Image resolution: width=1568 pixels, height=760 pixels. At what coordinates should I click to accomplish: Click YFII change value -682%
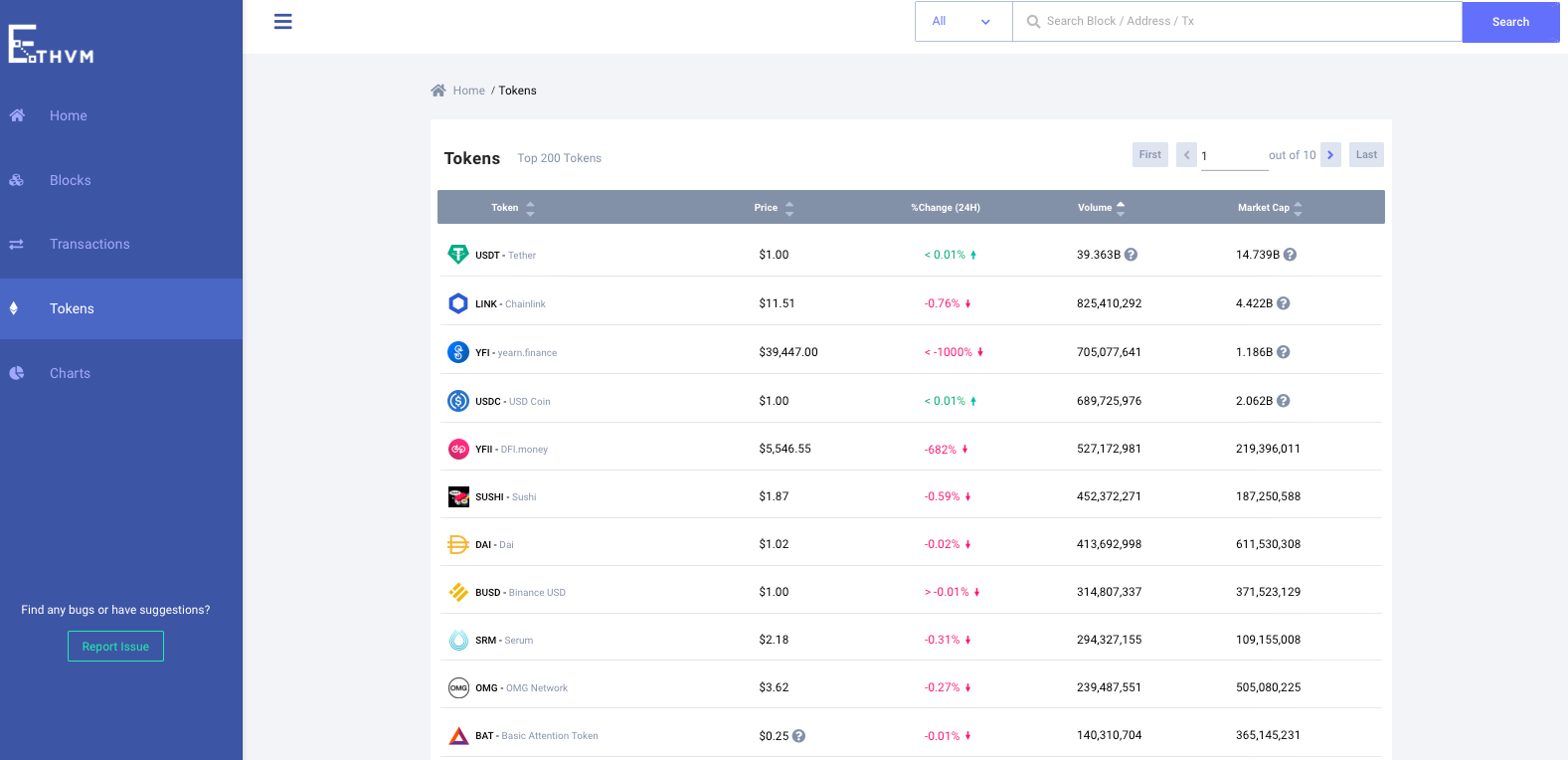pos(941,450)
